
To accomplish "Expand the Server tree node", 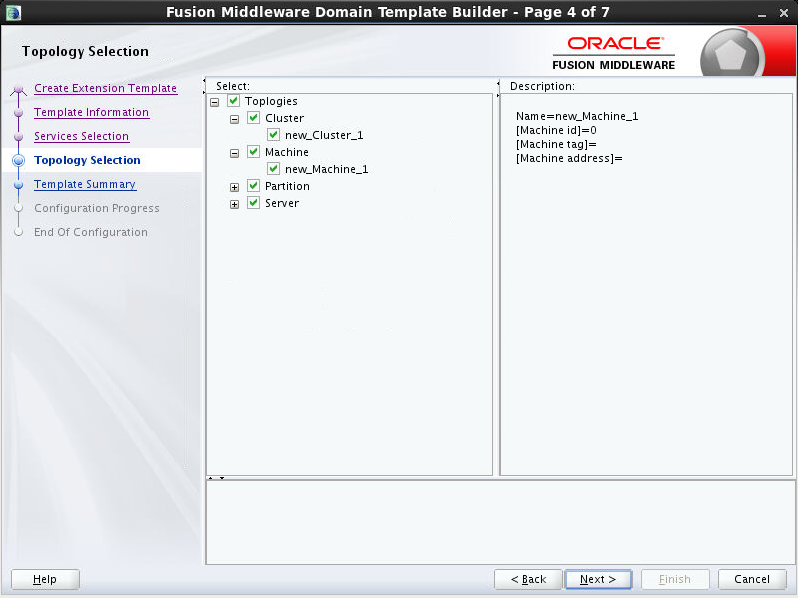I will [x=234, y=205].
